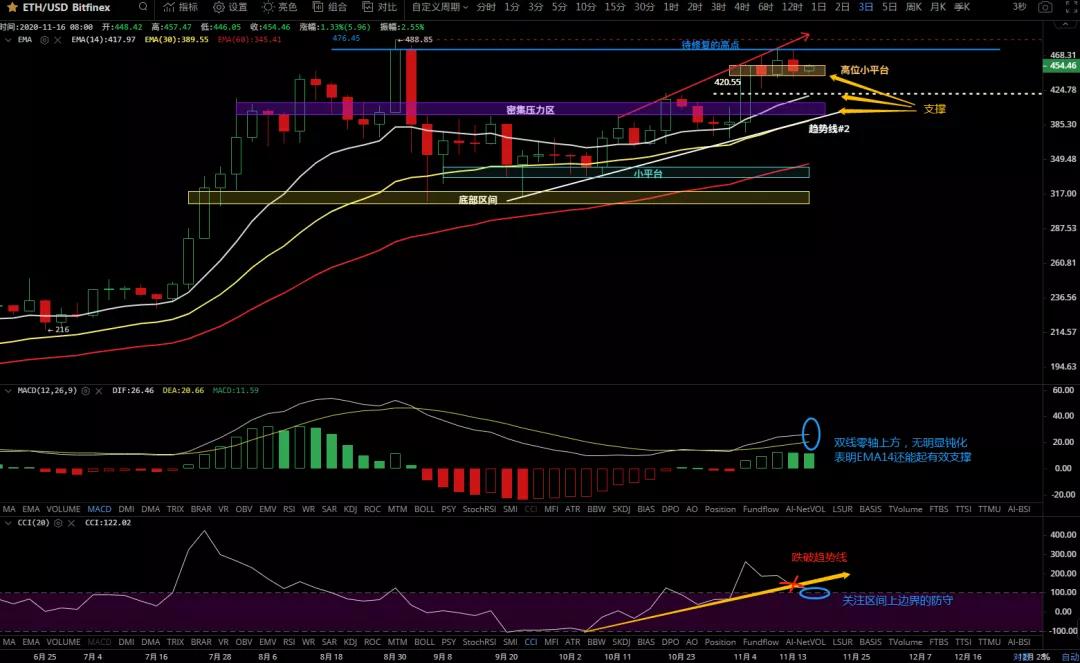Open the 自定义周期 custom period dropdown

(x=438, y=8)
